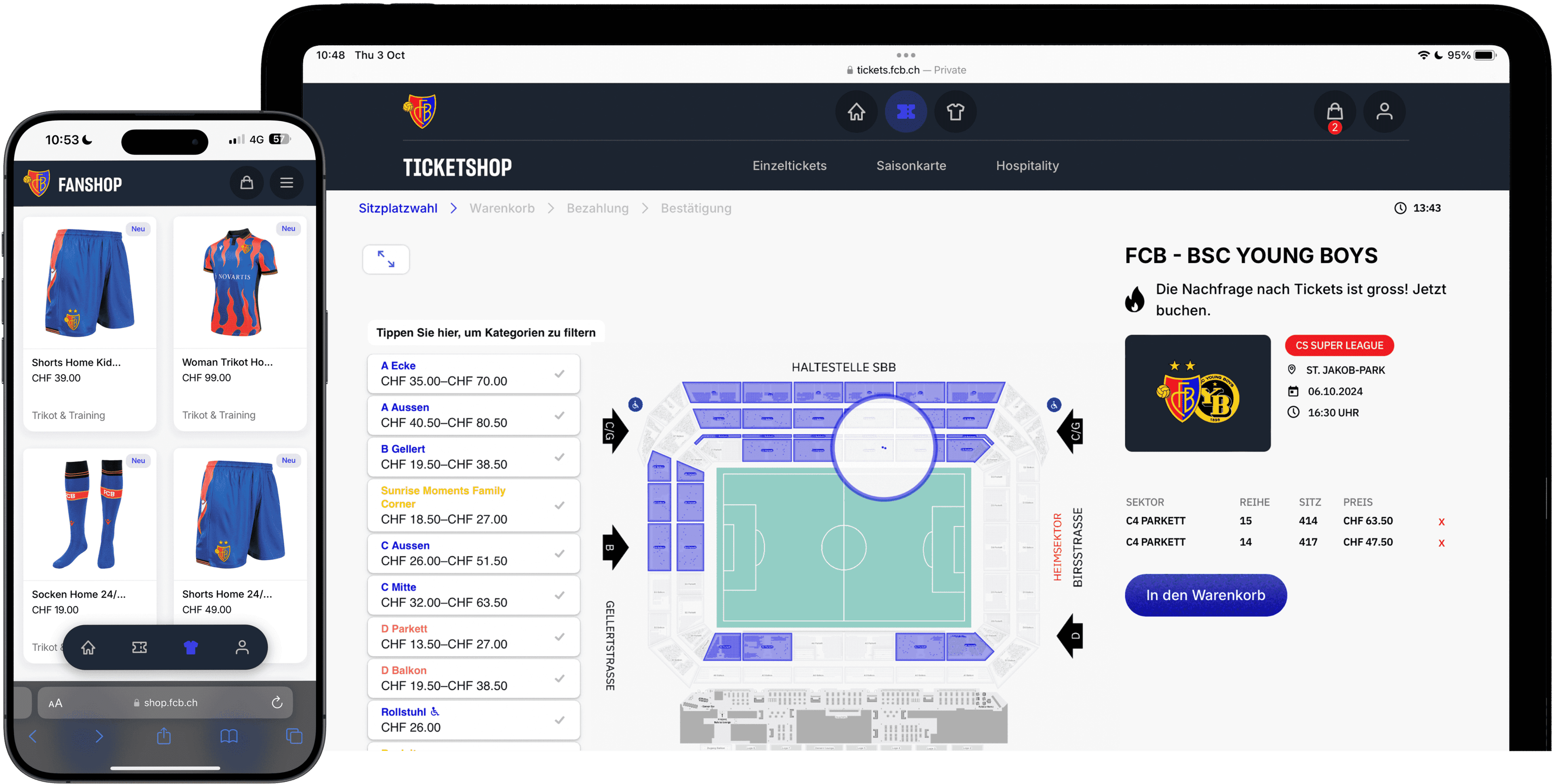Open the Shorts Home Kid product card
This screenshot has height=784, width=1552.
(x=89, y=324)
